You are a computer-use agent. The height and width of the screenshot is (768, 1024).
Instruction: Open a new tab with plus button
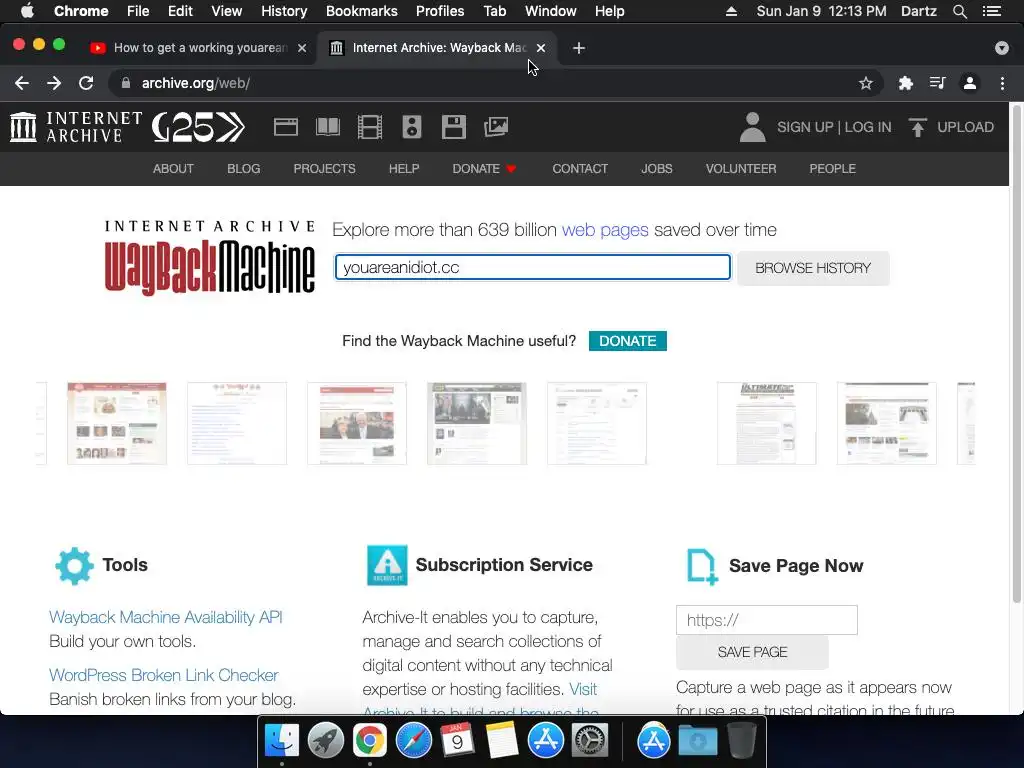[x=579, y=48]
